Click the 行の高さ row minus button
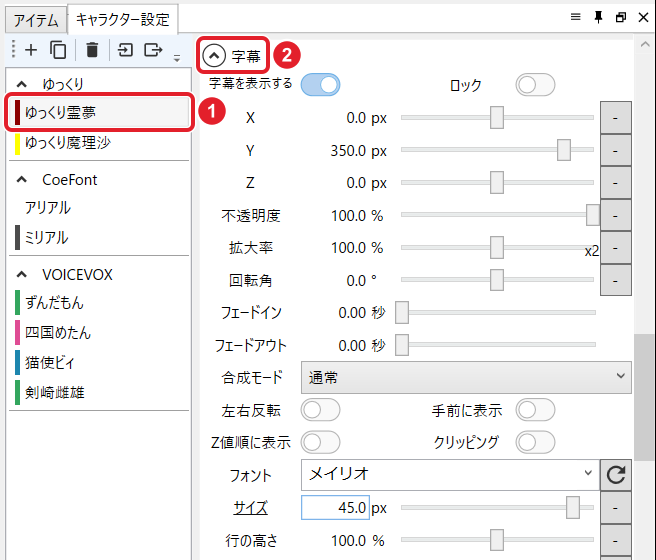This screenshot has width=656, height=560. [x=616, y=540]
